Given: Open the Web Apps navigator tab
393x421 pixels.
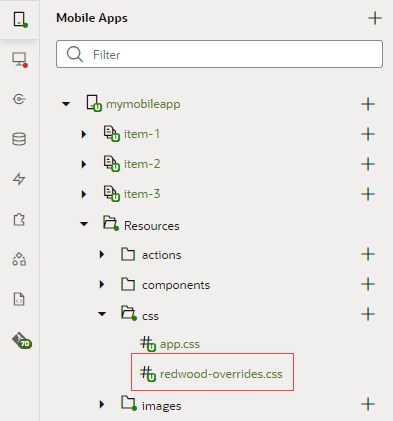Looking at the screenshot, I should 20,60.
